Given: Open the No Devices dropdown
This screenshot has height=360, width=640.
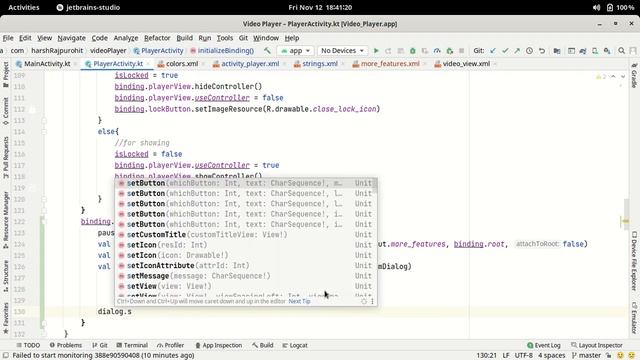Looking at the screenshot, I should coord(342,51).
